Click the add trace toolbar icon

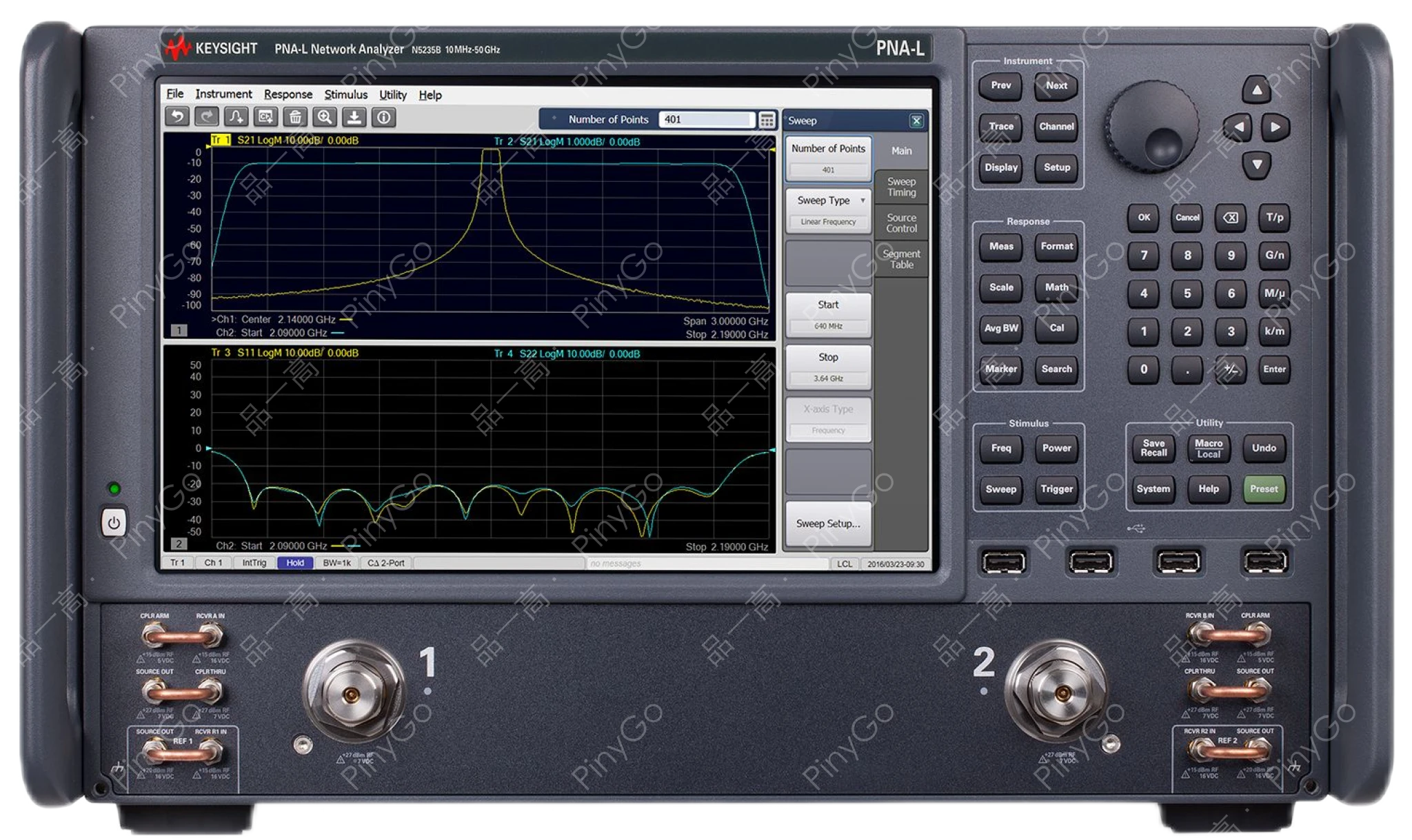coord(236,117)
